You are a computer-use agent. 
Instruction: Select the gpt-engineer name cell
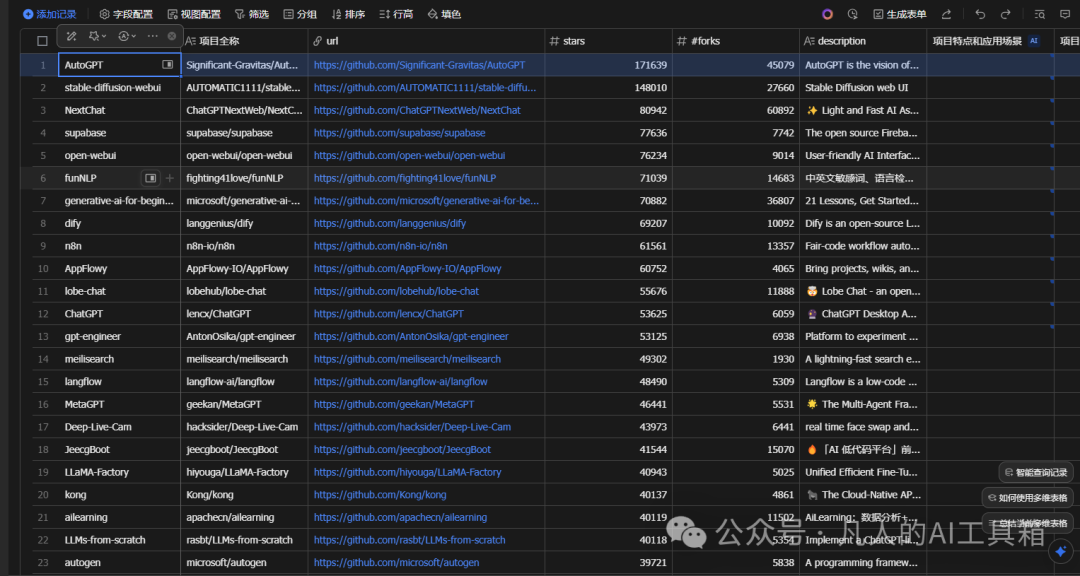point(119,336)
